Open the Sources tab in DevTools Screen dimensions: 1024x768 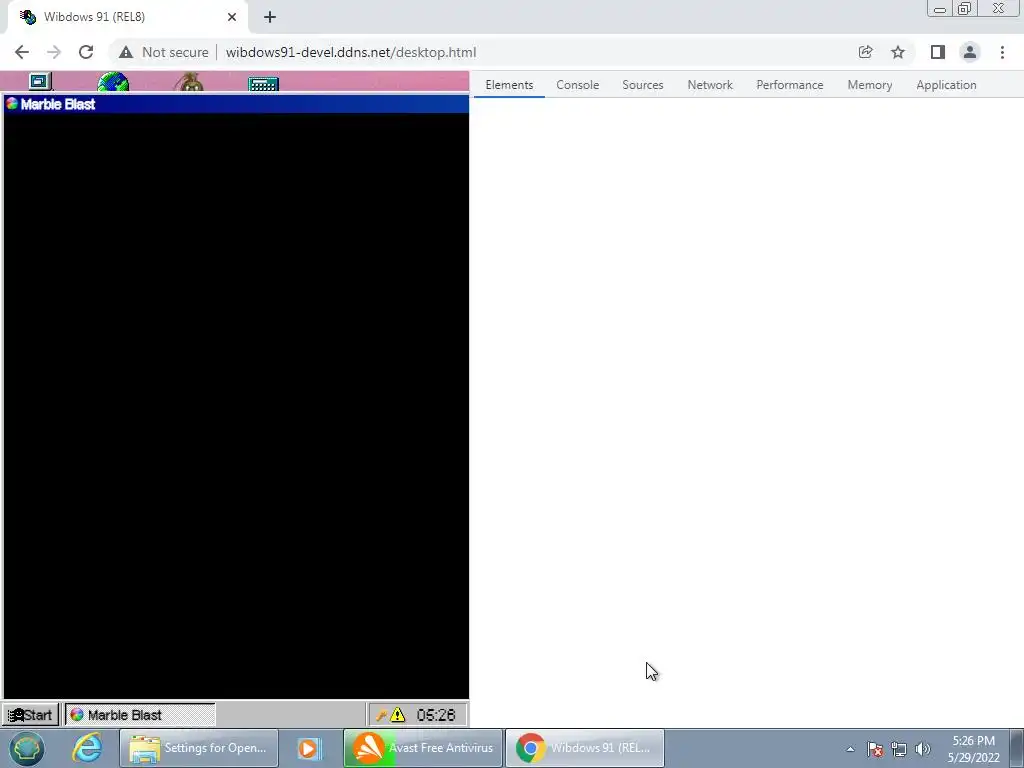pyautogui.click(x=643, y=85)
